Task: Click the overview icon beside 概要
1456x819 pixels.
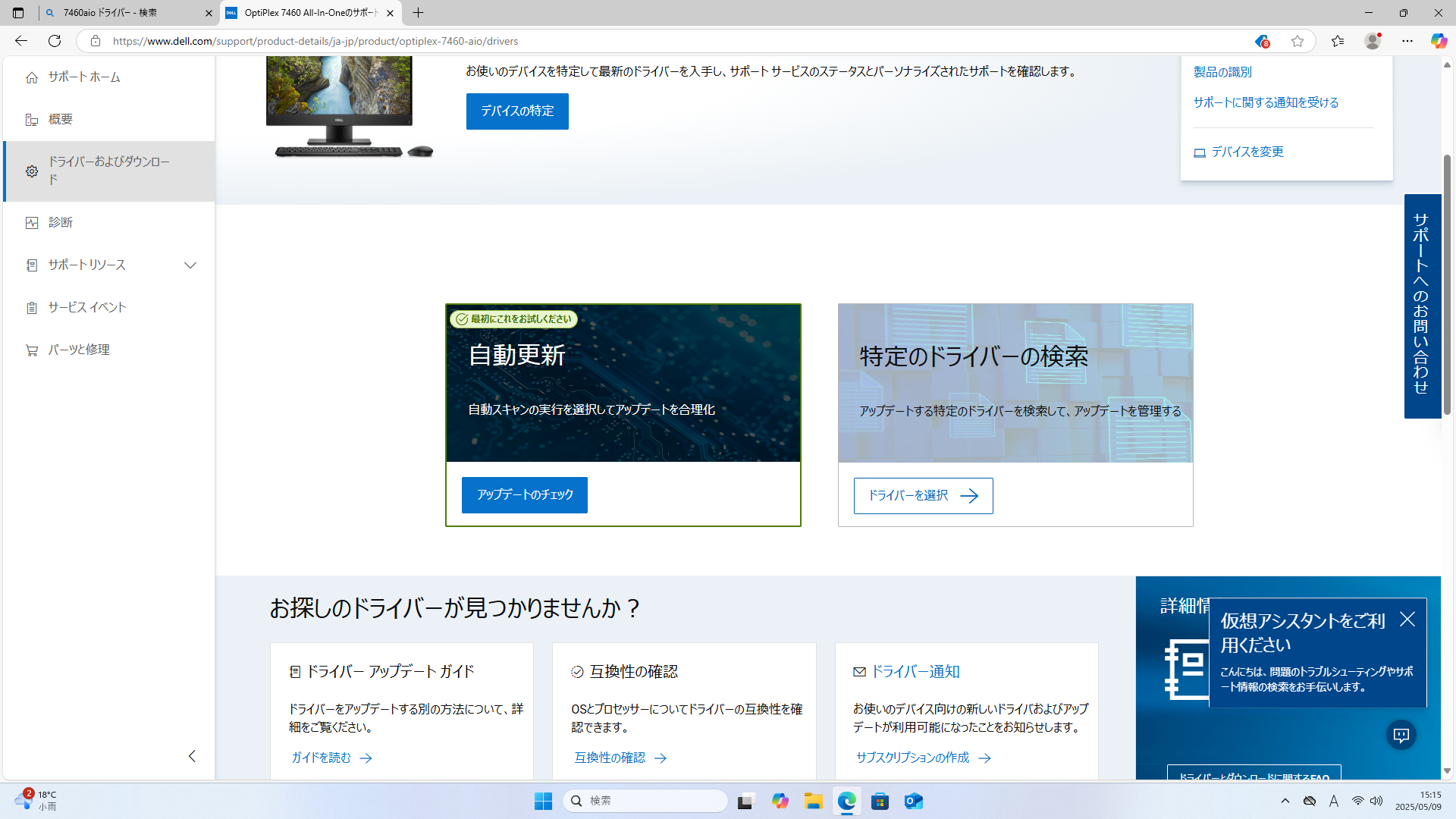Action: click(32, 120)
